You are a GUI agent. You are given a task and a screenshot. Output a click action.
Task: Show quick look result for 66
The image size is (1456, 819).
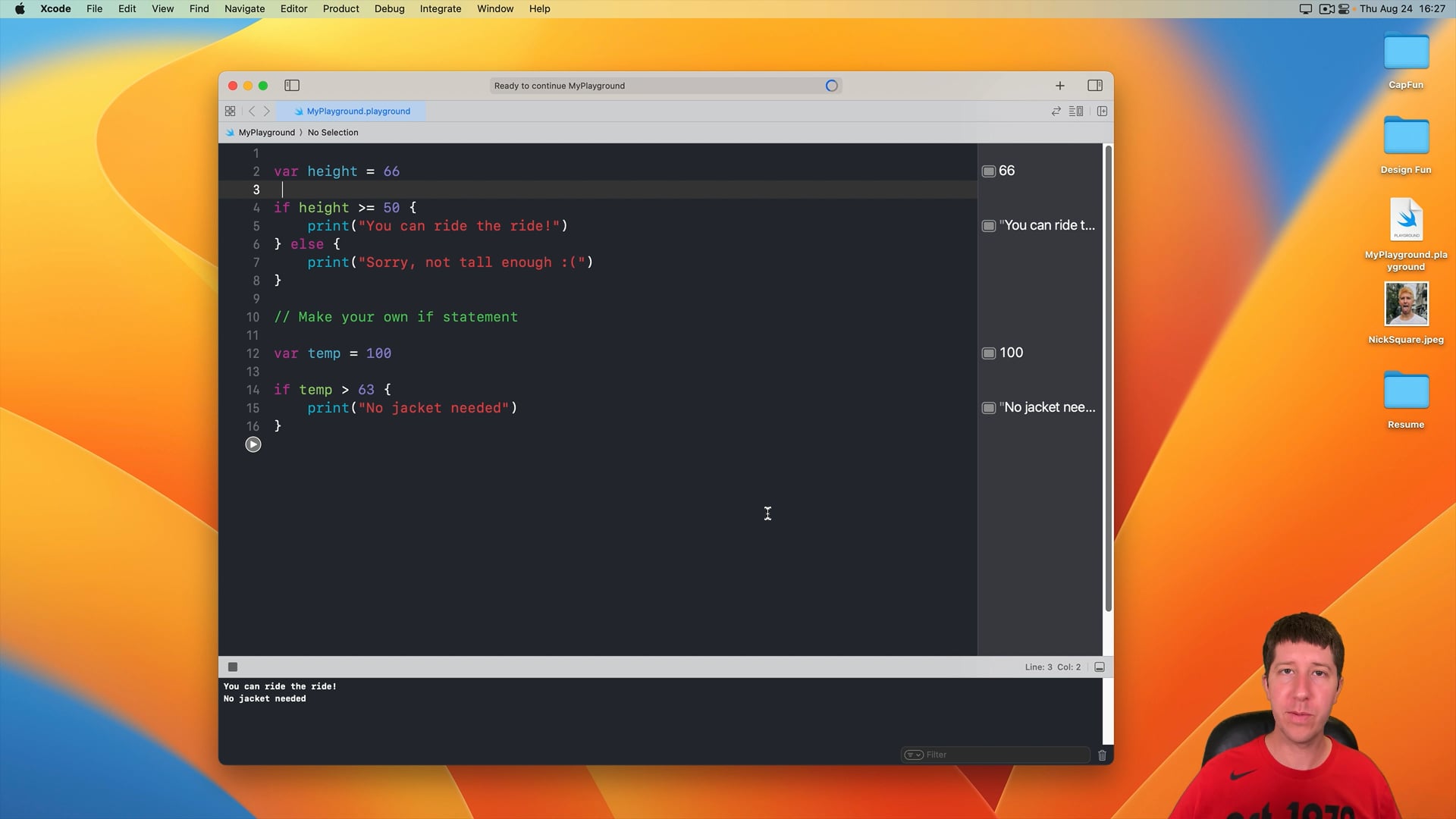[x=989, y=171]
